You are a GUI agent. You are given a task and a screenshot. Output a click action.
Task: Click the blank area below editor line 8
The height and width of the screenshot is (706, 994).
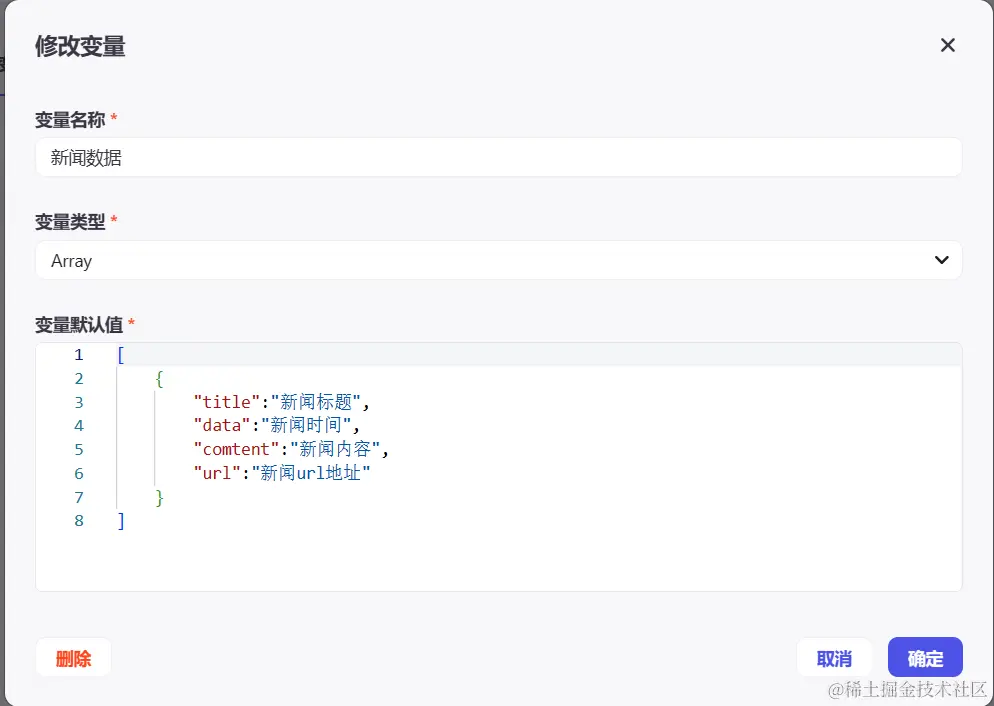click(498, 560)
